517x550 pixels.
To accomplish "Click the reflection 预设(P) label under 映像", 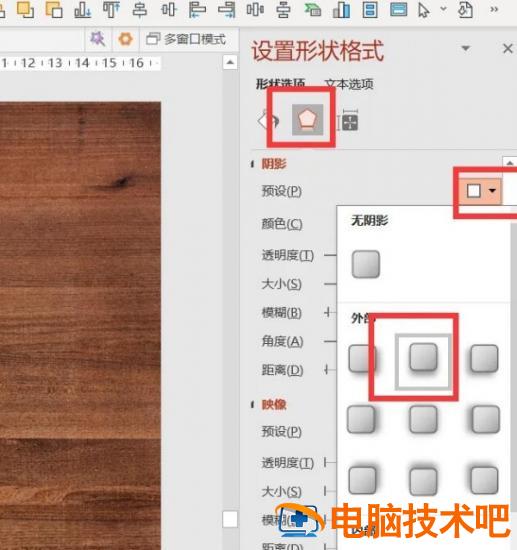I will 282,431.
